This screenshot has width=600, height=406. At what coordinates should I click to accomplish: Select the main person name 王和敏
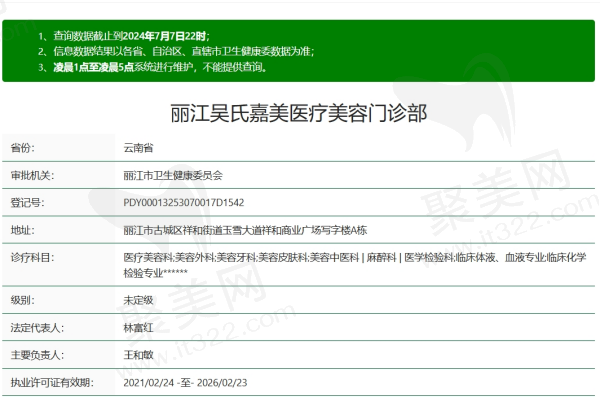pyautogui.click(x=138, y=355)
